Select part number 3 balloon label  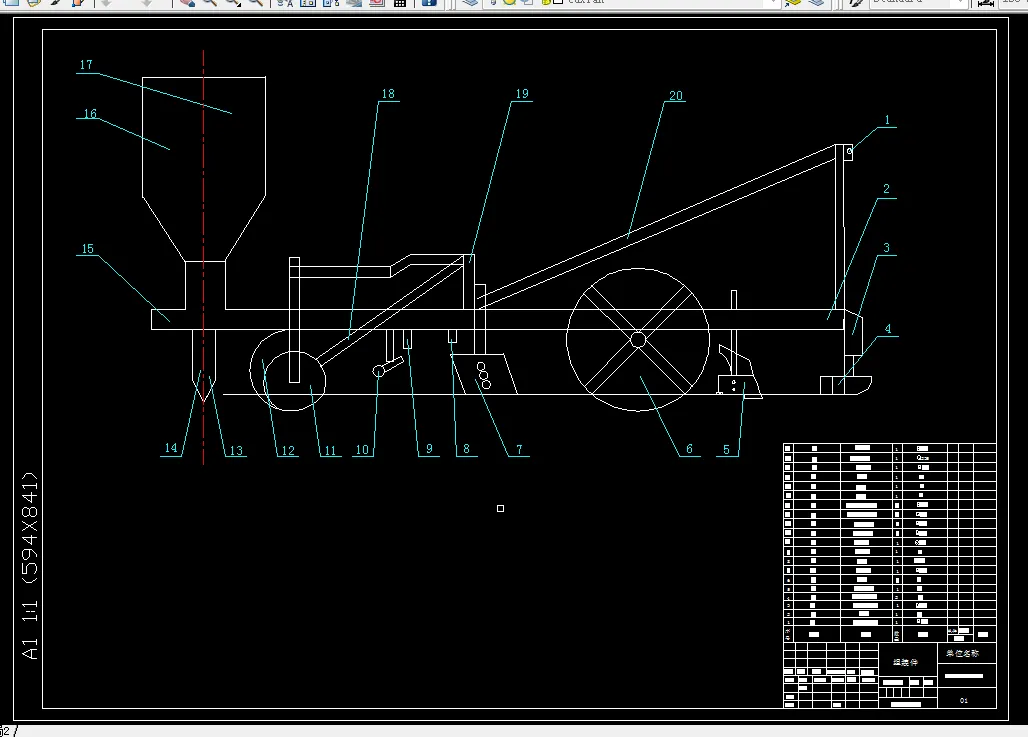tap(886, 248)
